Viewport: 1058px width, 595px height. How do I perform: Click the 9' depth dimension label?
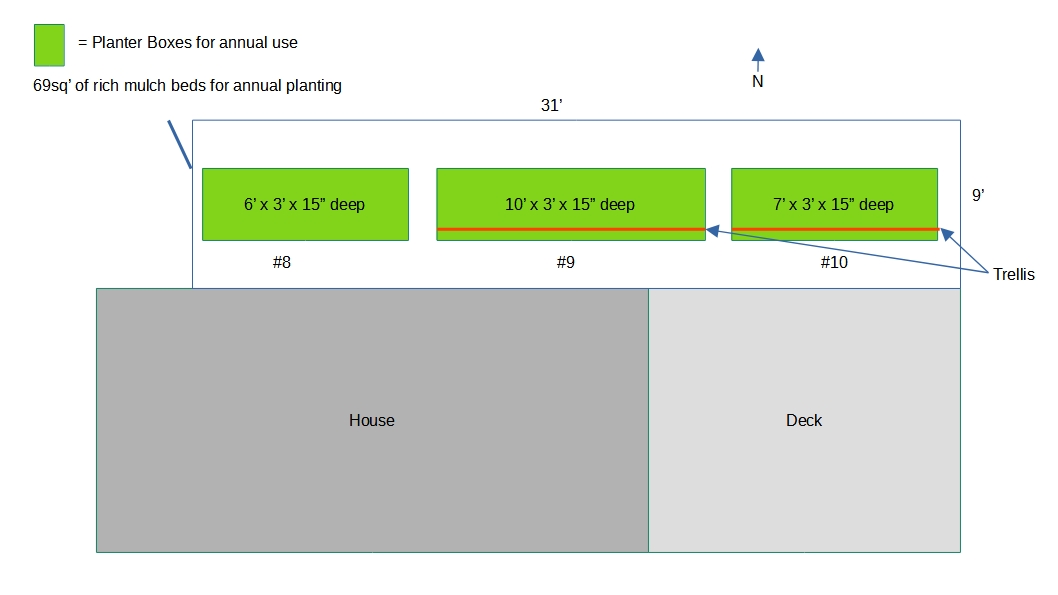pyautogui.click(x=978, y=196)
